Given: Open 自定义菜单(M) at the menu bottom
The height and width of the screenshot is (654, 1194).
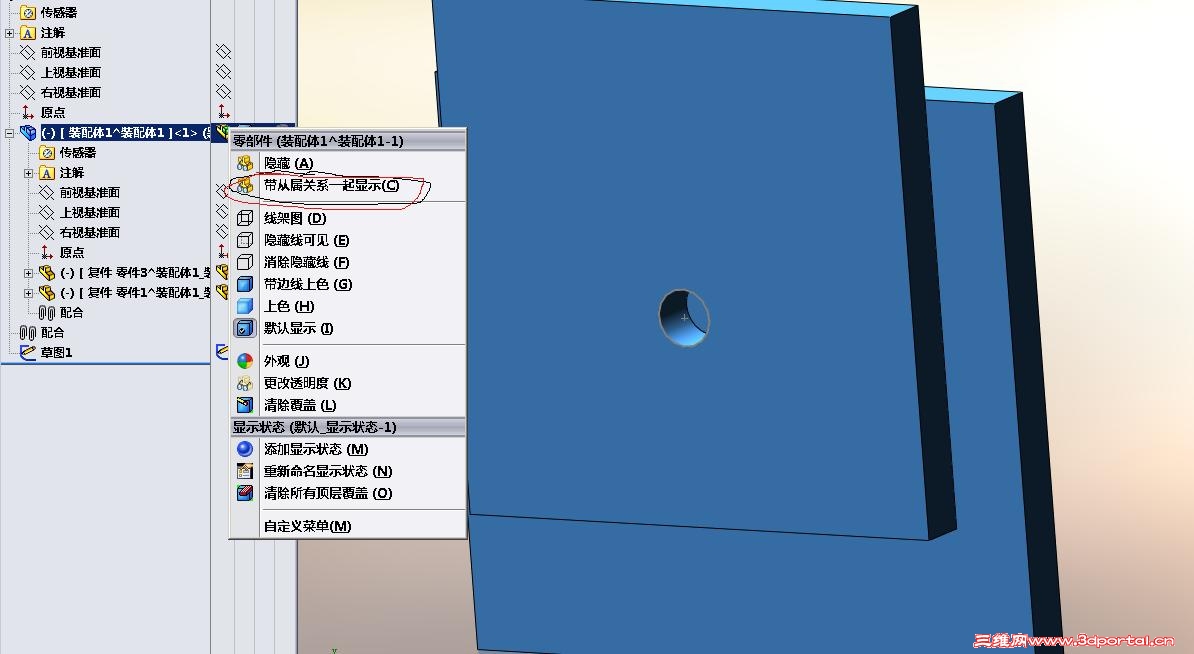Looking at the screenshot, I should coord(307,526).
